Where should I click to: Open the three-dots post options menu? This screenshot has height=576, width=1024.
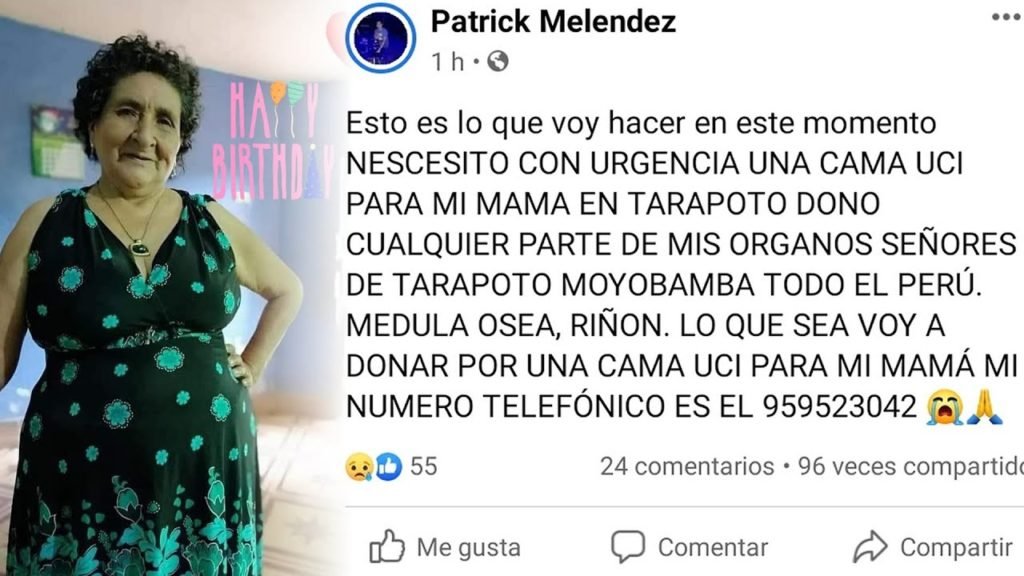(1007, 18)
